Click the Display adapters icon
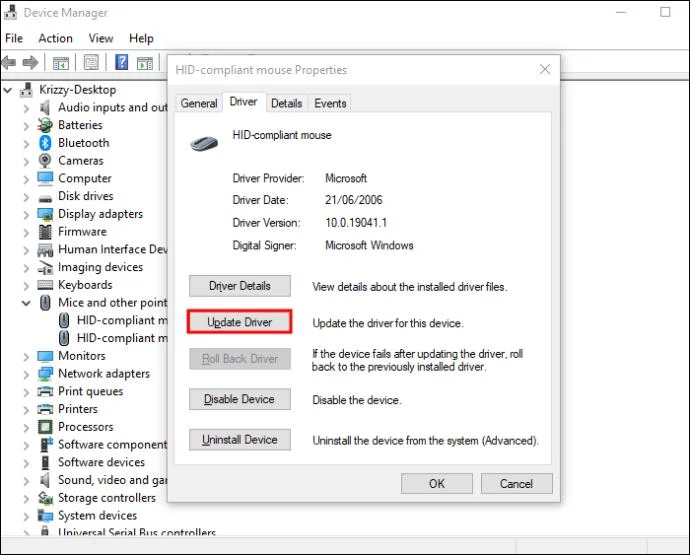The height and width of the screenshot is (555, 690). [x=45, y=214]
